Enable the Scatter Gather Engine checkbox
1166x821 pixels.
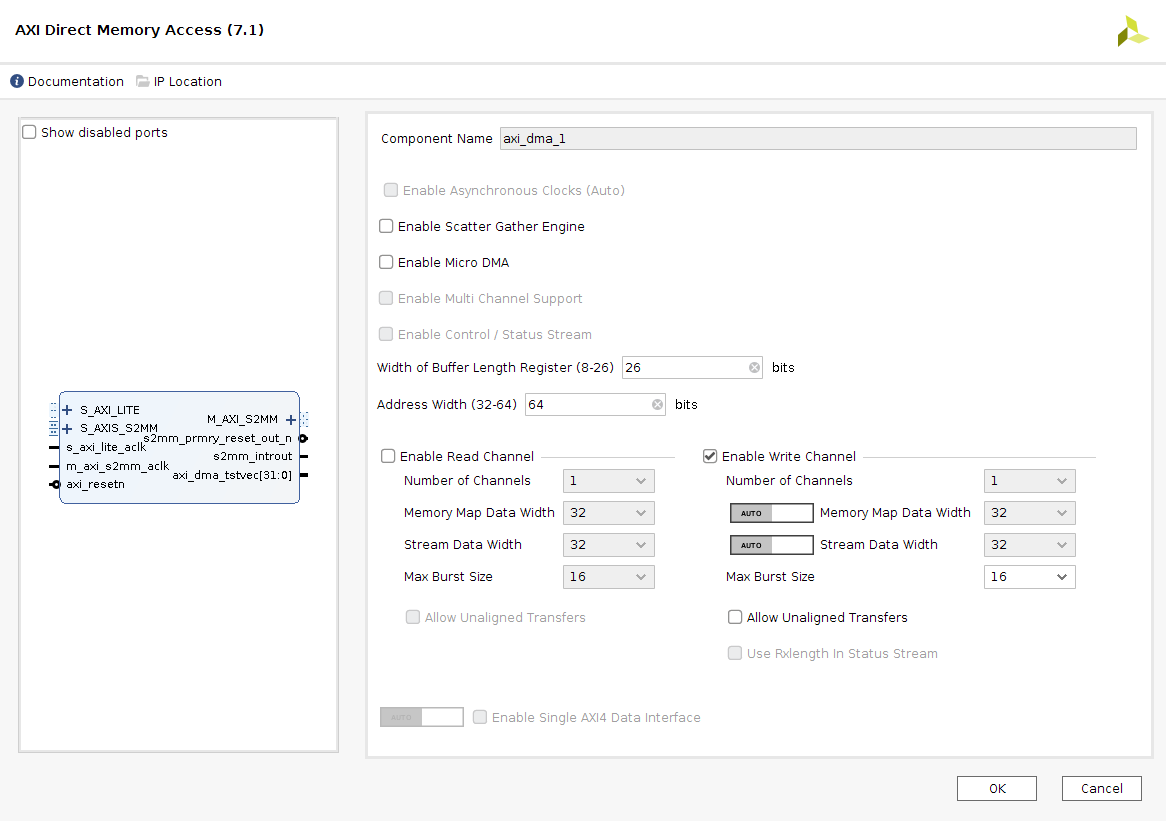pos(386,227)
